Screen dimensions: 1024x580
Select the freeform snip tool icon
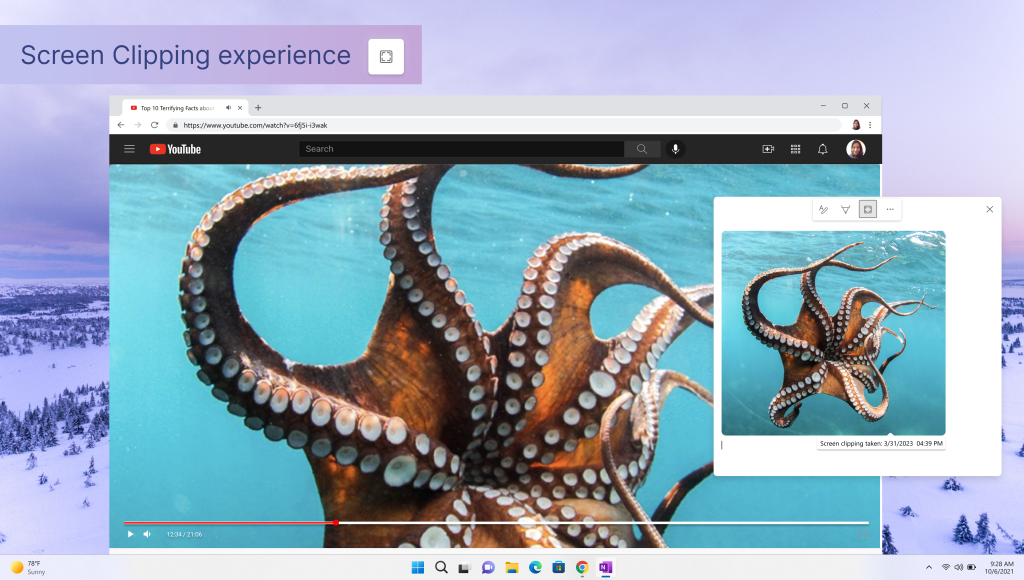(845, 210)
